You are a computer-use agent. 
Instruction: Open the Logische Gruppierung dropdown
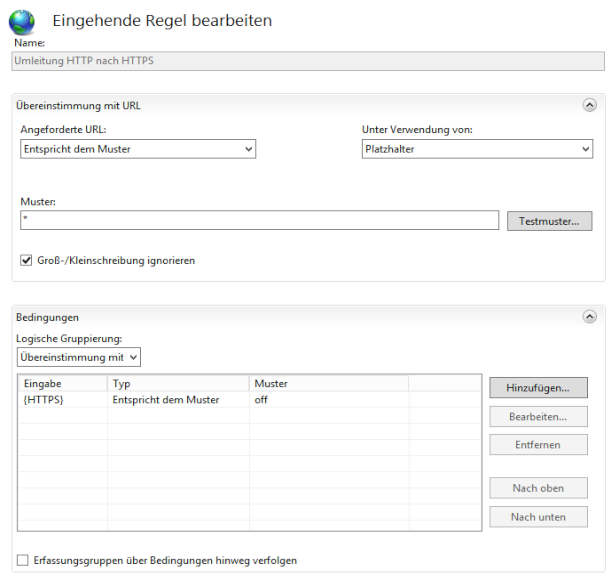(x=79, y=356)
